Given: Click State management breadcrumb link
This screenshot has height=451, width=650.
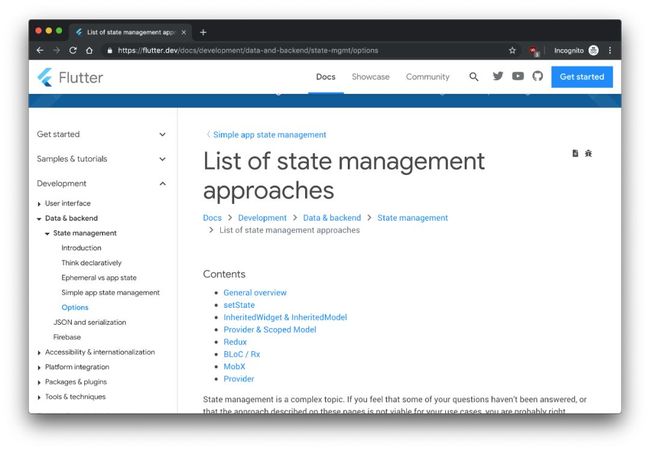Looking at the screenshot, I should point(412,218).
